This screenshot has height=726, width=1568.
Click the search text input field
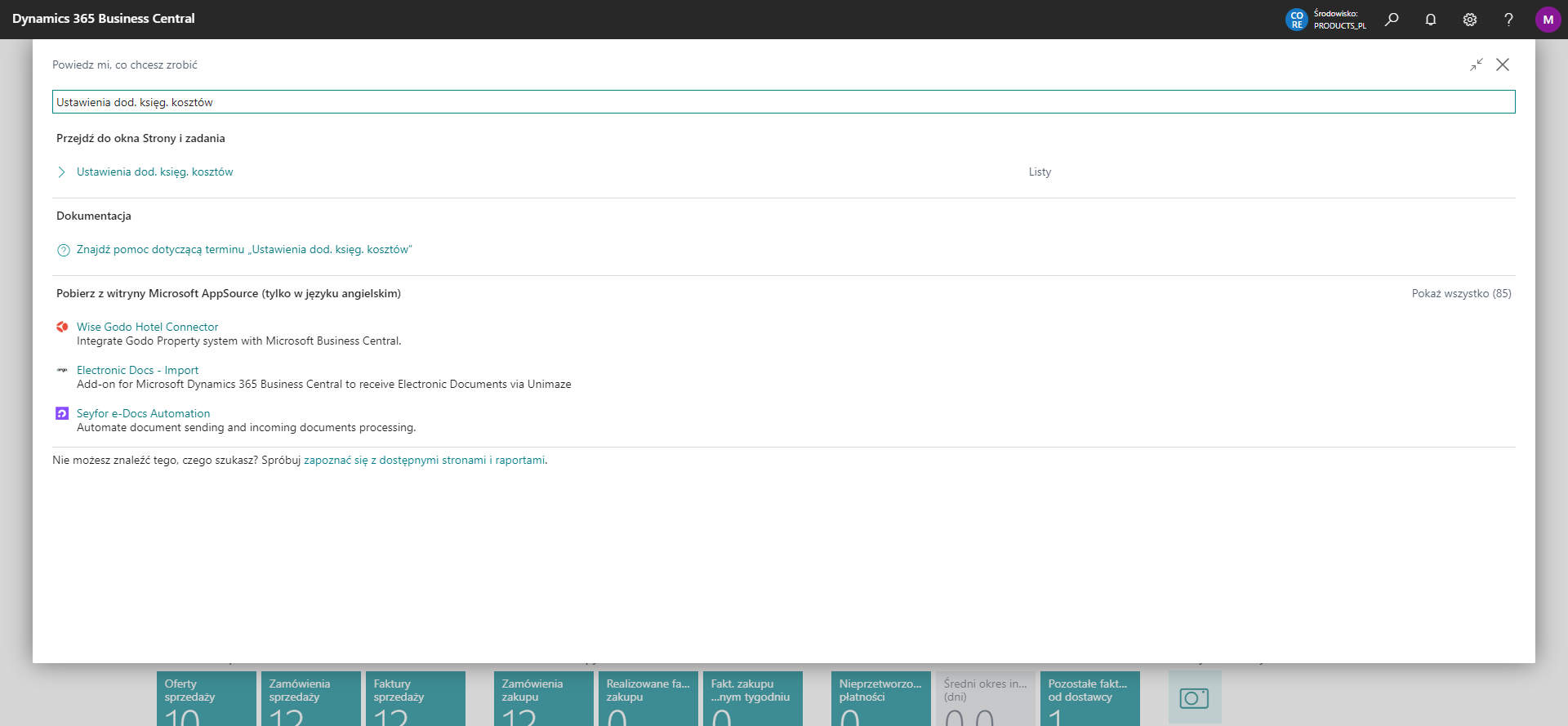784,102
